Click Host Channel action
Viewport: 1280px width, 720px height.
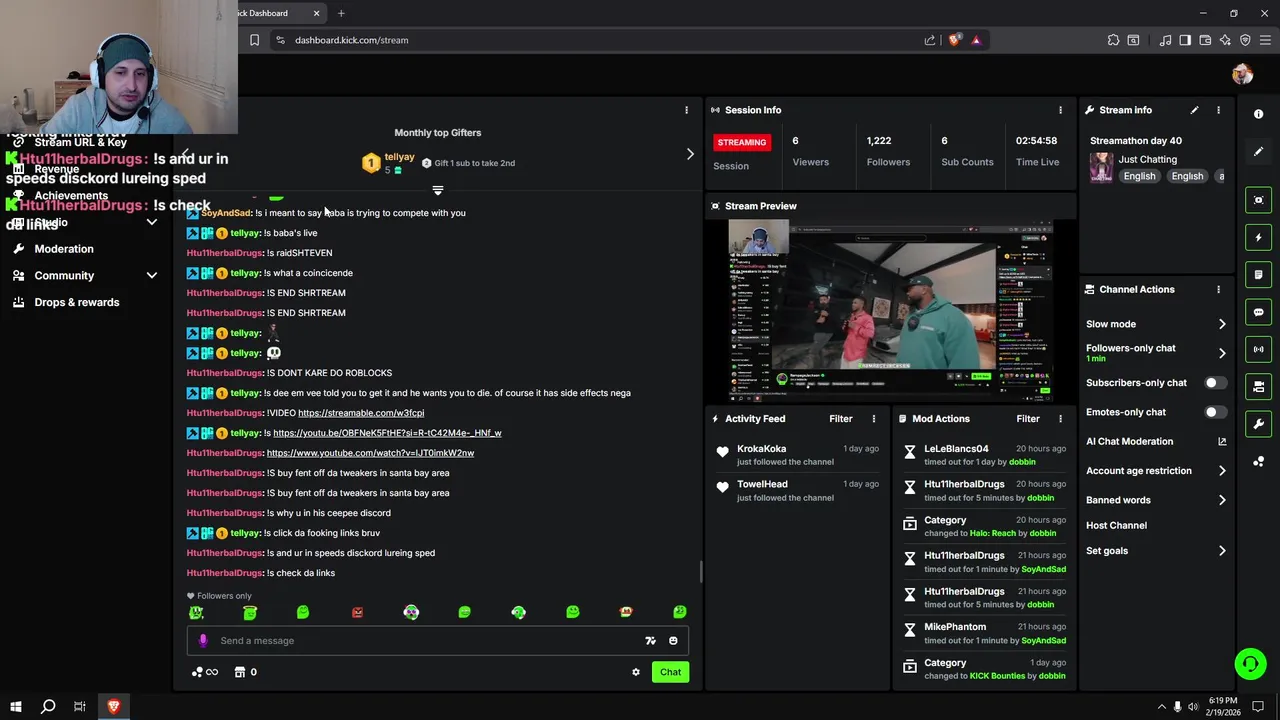click(x=1116, y=525)
